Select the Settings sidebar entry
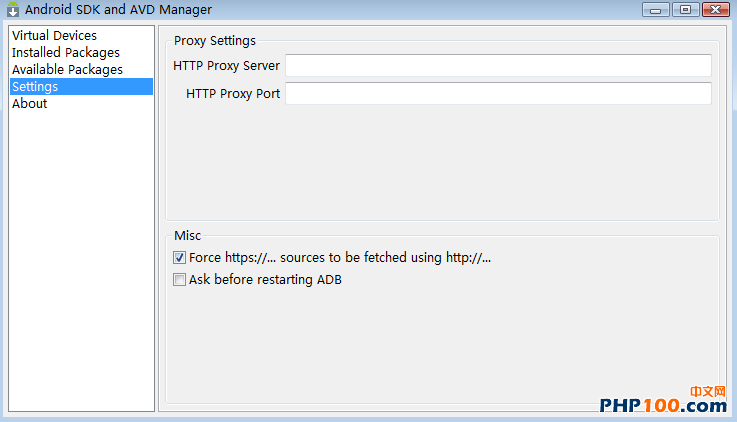 click(81, 86)
